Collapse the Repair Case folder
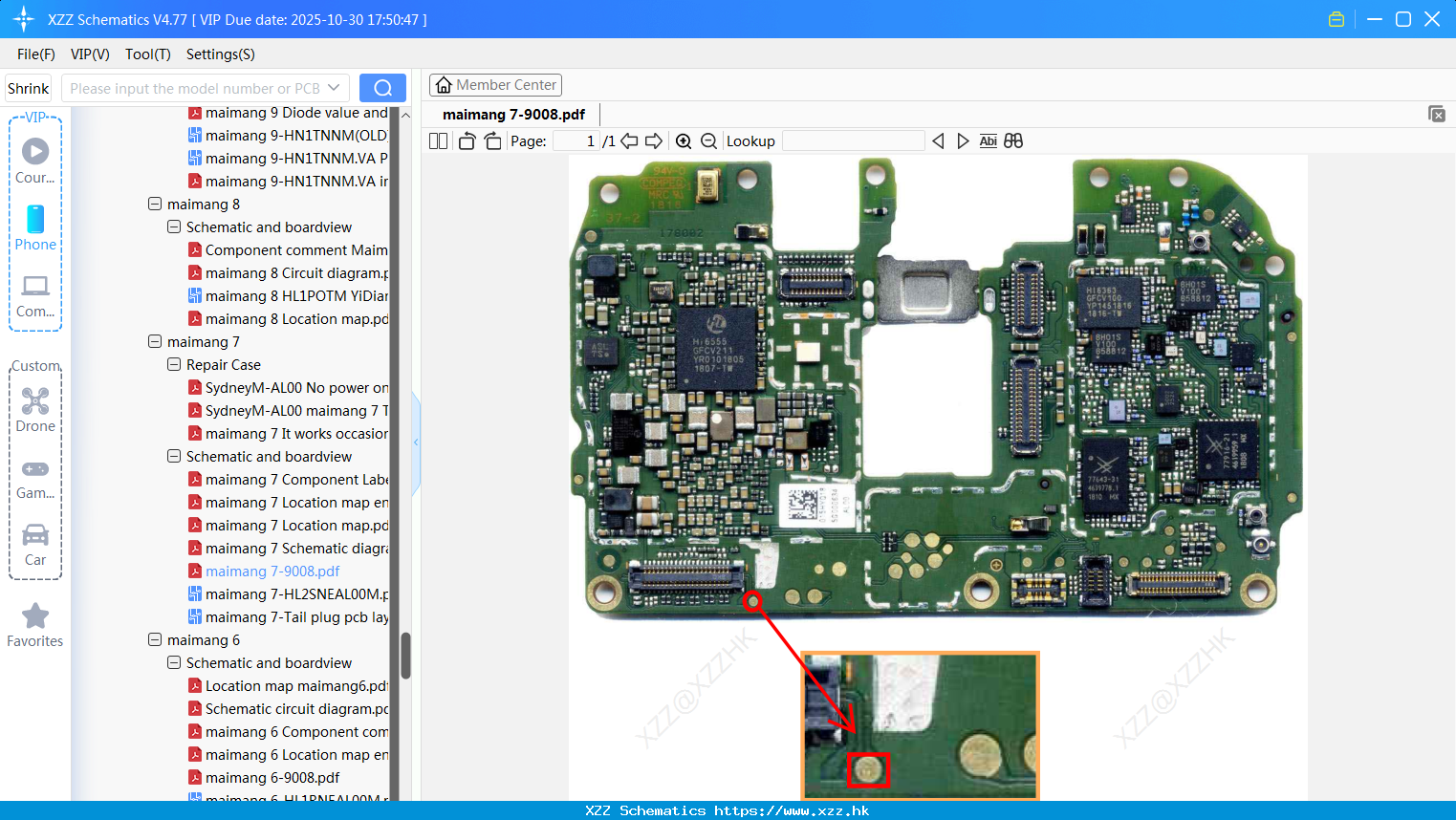This screenshot has width=1456, height=820. [x=174, y=364]
